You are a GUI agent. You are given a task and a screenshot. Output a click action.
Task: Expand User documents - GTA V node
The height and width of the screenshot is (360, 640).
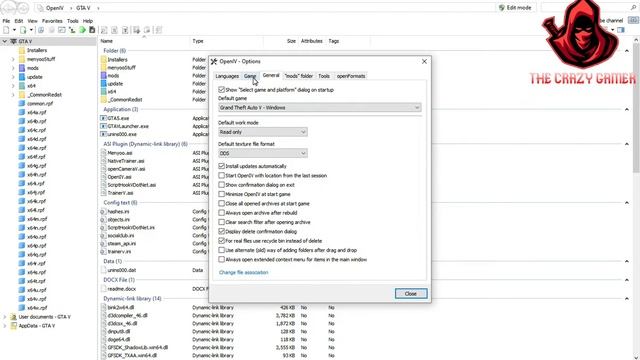point(4,317)
